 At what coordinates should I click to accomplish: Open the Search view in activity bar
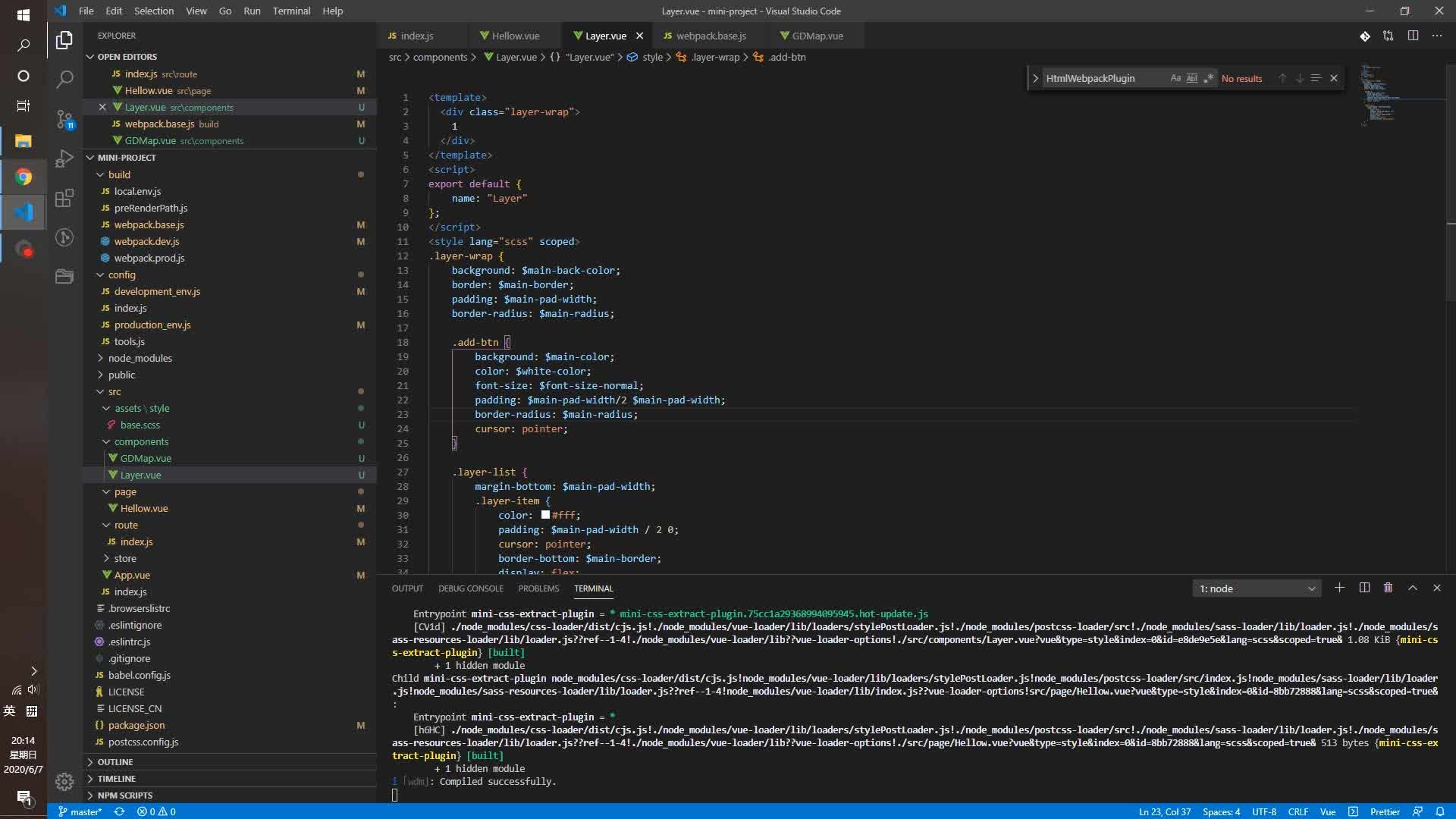pos(64,79)
